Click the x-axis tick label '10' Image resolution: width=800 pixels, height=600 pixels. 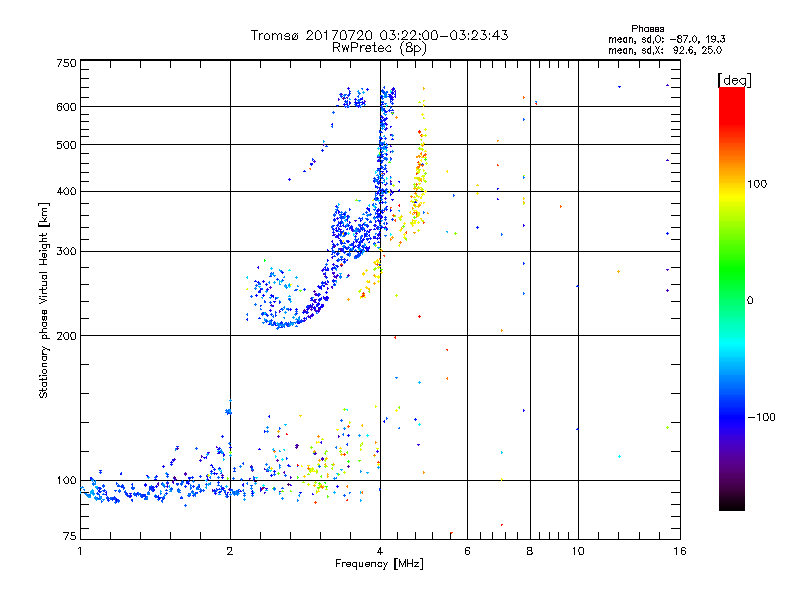(578, 551)
